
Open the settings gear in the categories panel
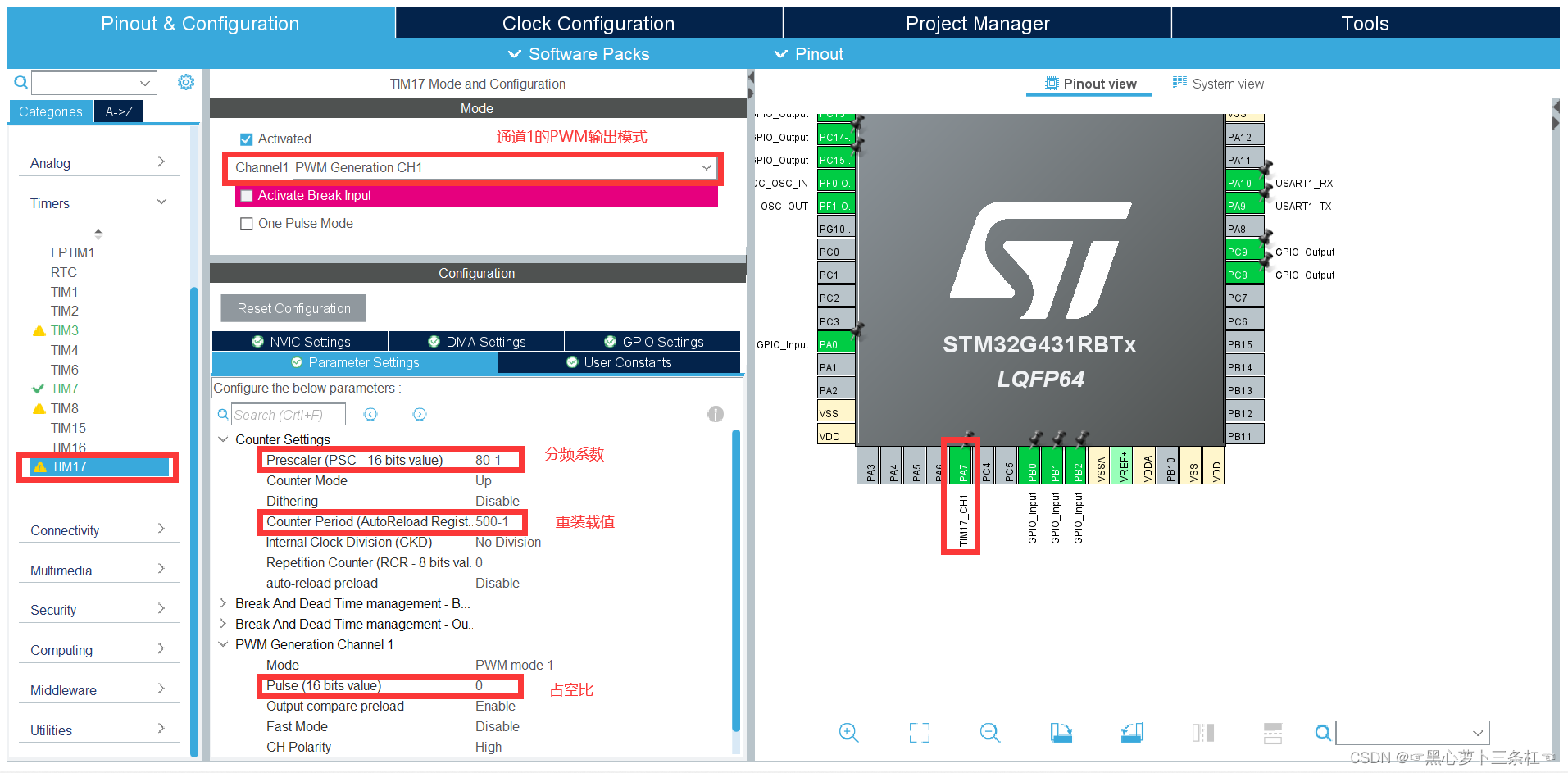click(x=186, y=82)
